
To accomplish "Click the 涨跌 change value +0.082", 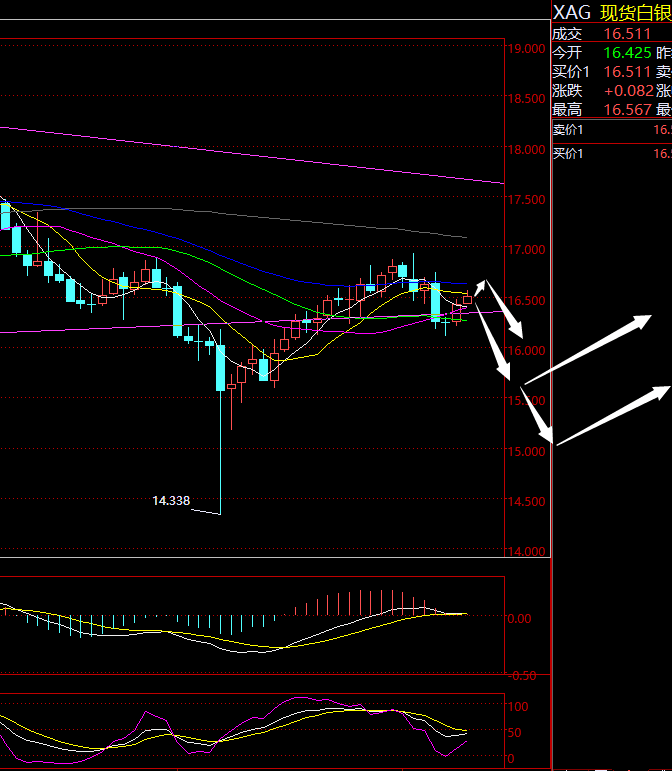I will (629, 90).
